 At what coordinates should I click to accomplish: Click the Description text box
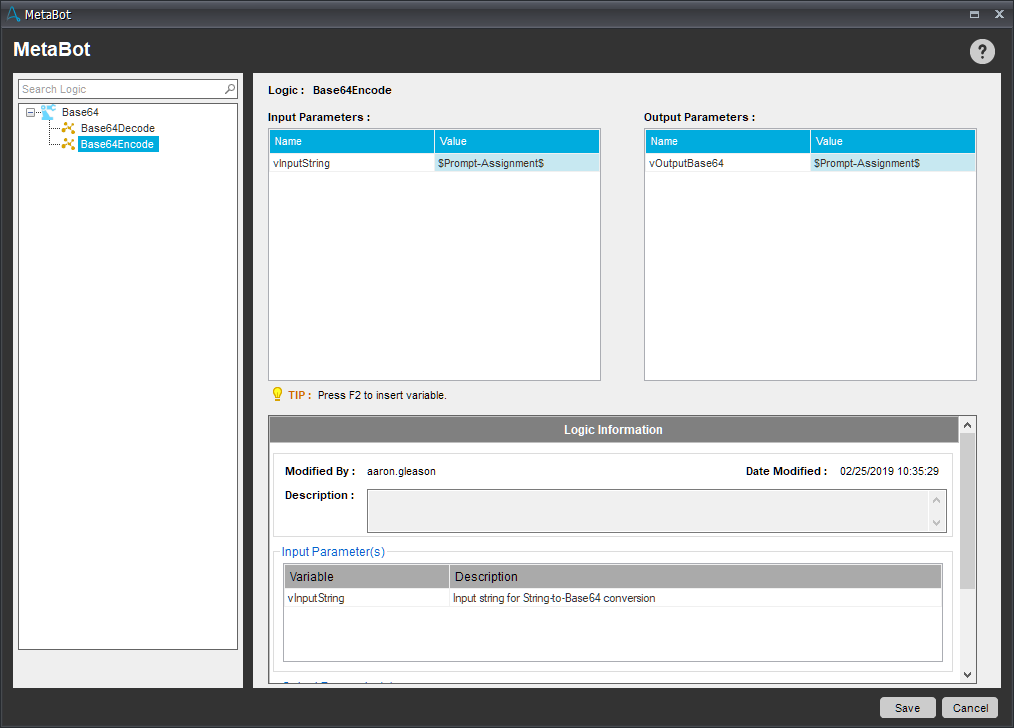648,510
